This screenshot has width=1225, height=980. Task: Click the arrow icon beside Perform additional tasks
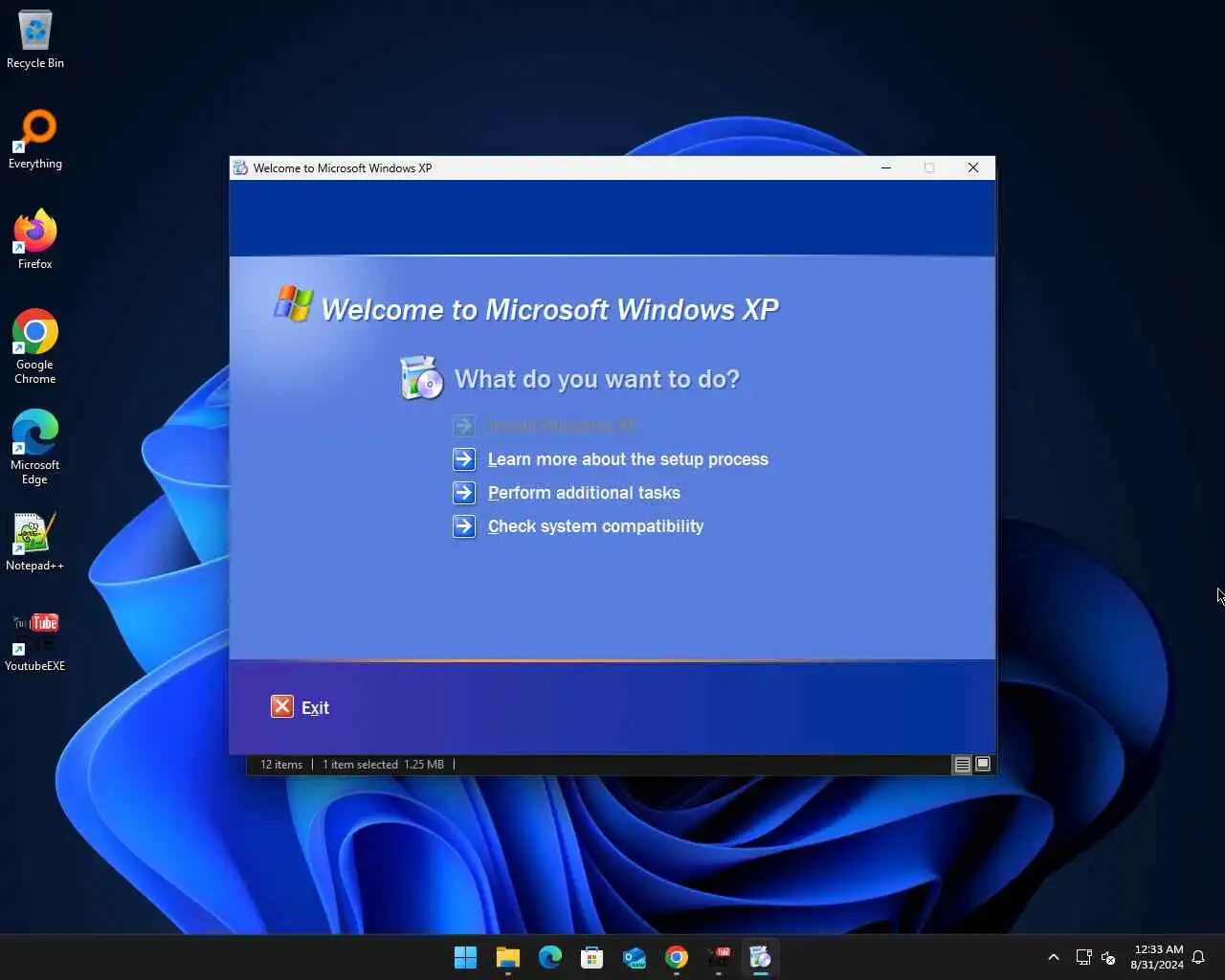pyautogui.click(x=464, y=493)
